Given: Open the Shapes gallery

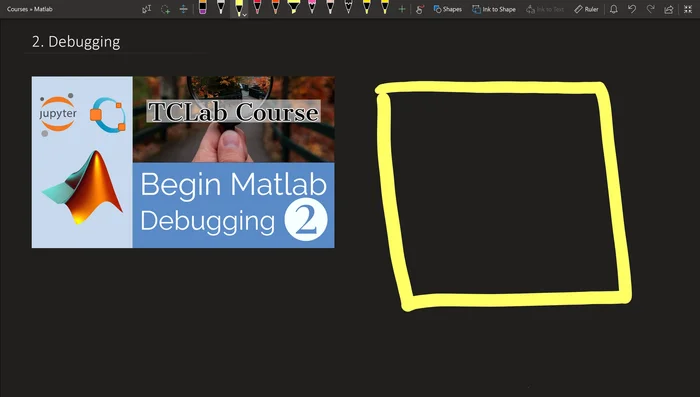Looking at the screenshot, I should pyautogui.click(x=447, y=9).
